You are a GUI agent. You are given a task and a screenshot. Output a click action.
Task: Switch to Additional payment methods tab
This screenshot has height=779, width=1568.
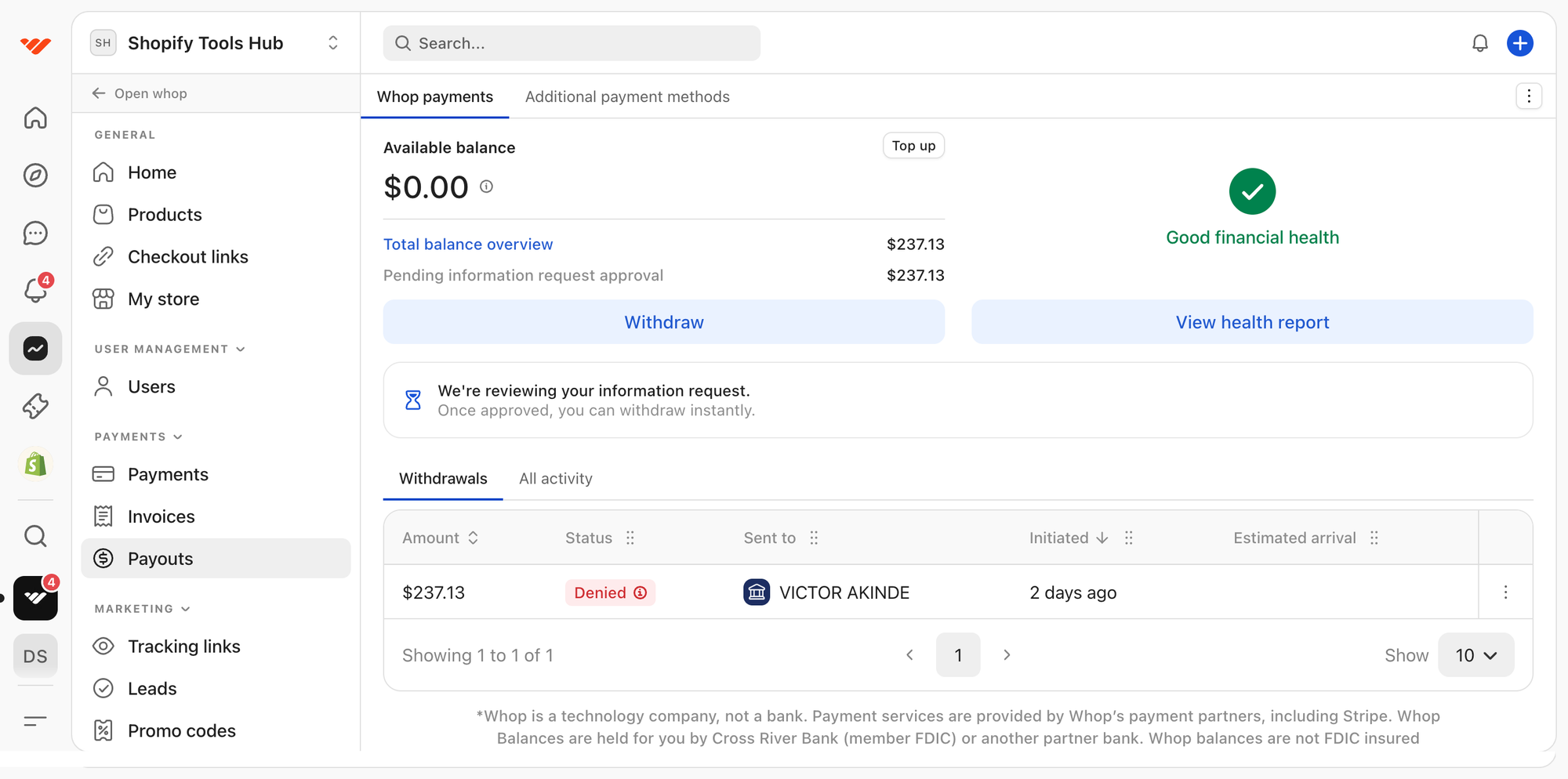coord(627,96)
